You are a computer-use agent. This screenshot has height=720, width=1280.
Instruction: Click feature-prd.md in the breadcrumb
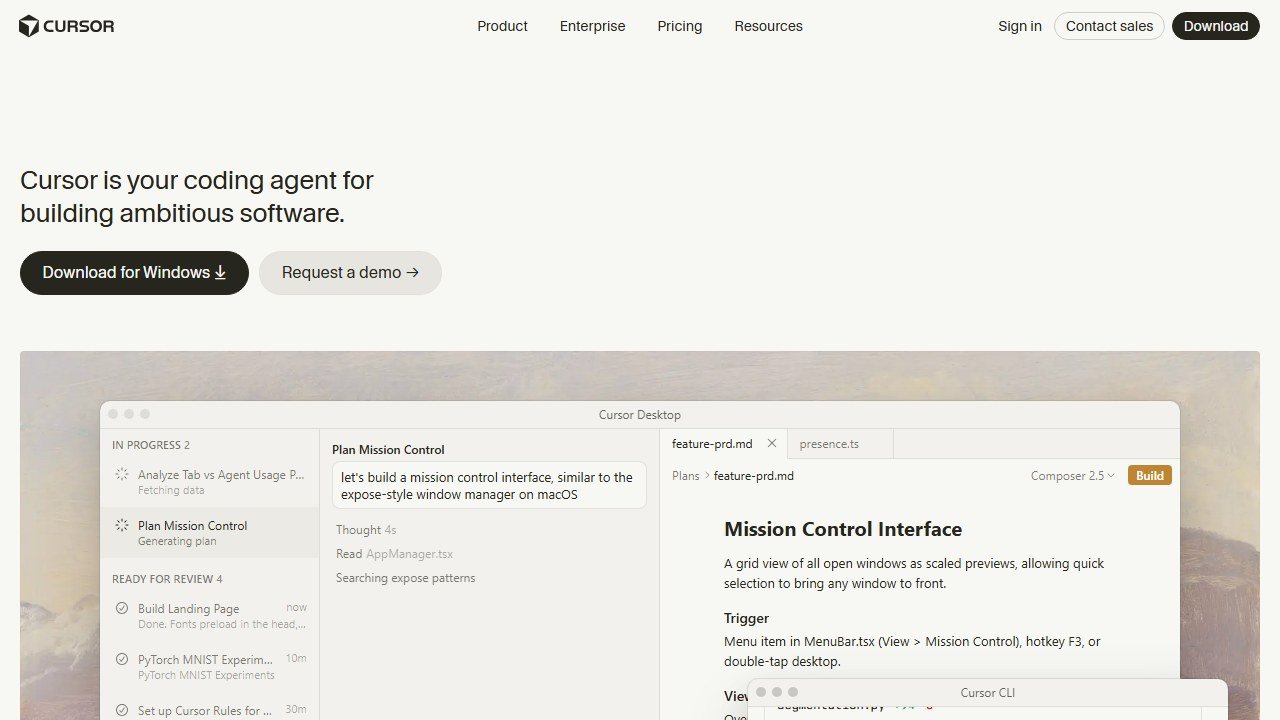coord(754,476)
